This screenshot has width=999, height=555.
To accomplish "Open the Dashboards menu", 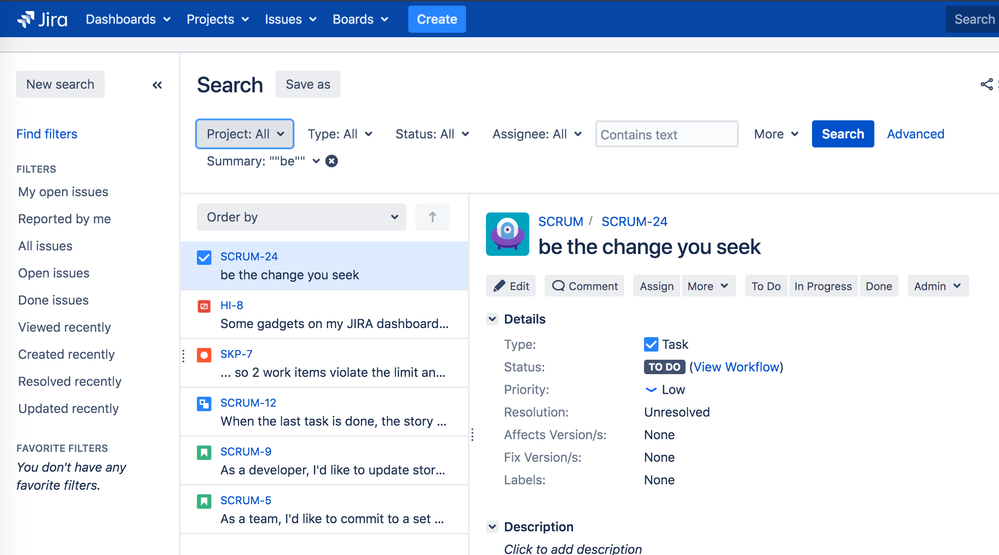I will (128, 19).
